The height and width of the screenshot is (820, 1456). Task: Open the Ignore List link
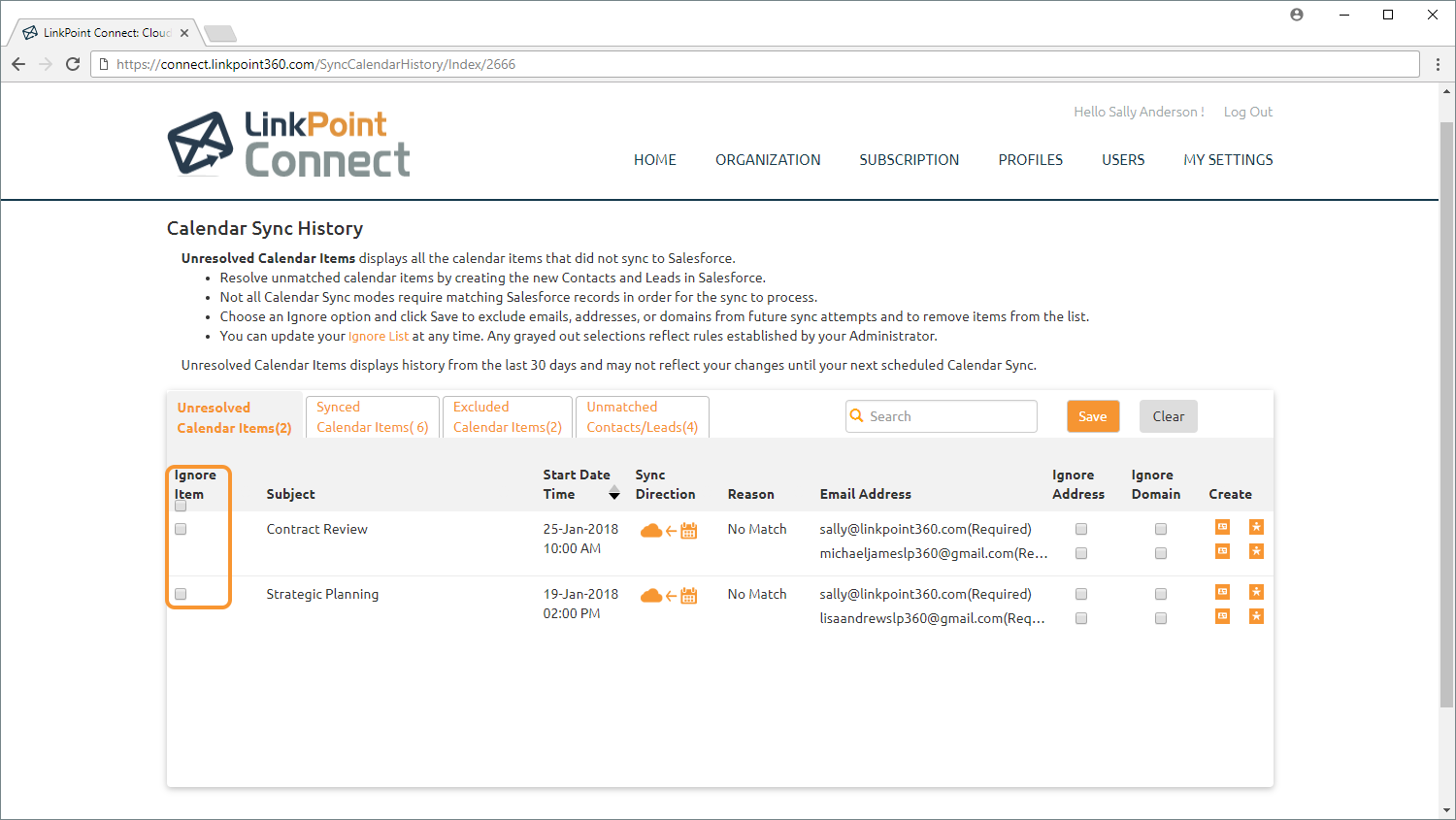[x=379, y=336]
